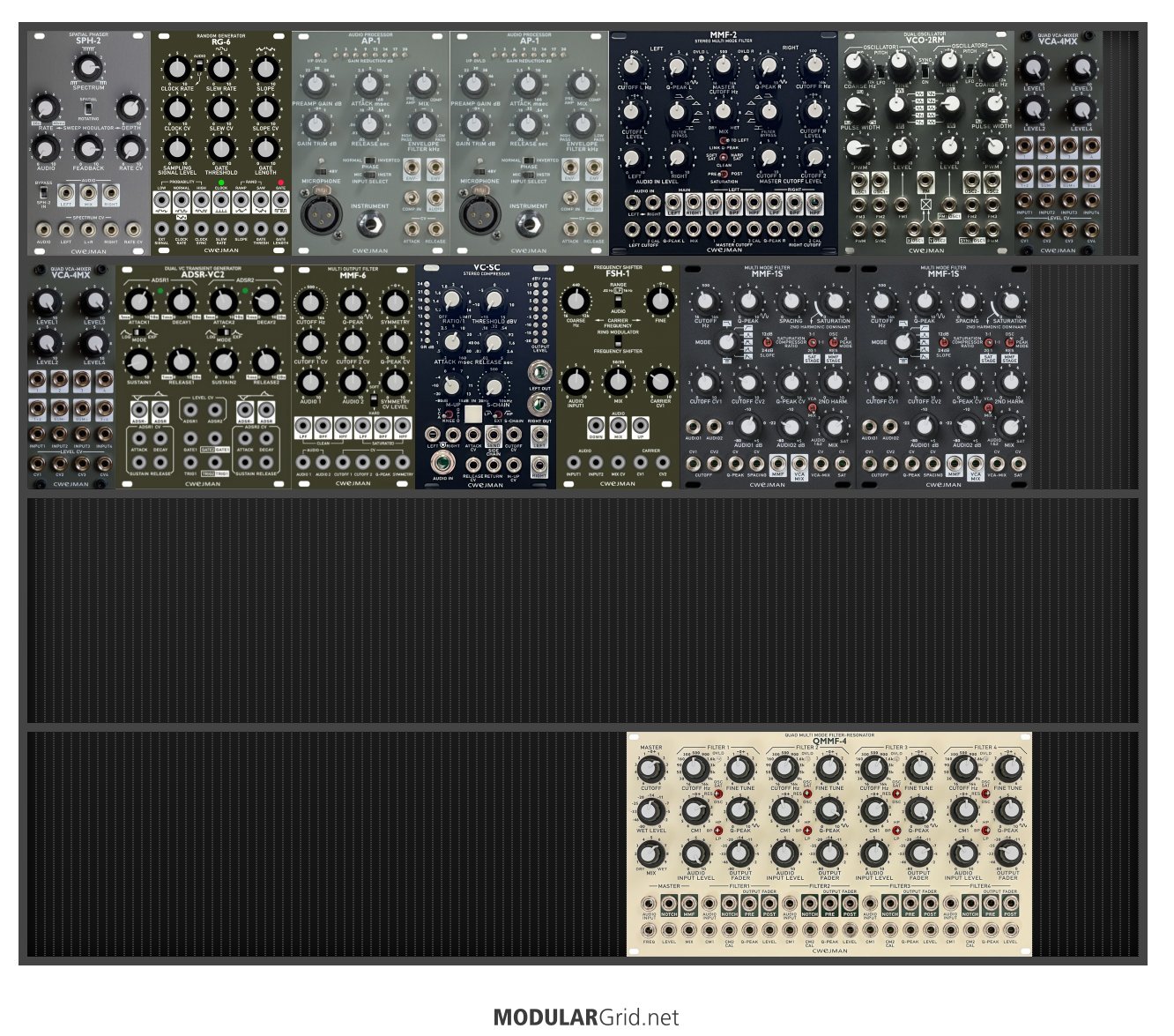Toggle FSH-1 Ring Modulator/Frequency Shifter switch
Image resolution: width=1174 pixels, height=1036 pixels.
617,341
